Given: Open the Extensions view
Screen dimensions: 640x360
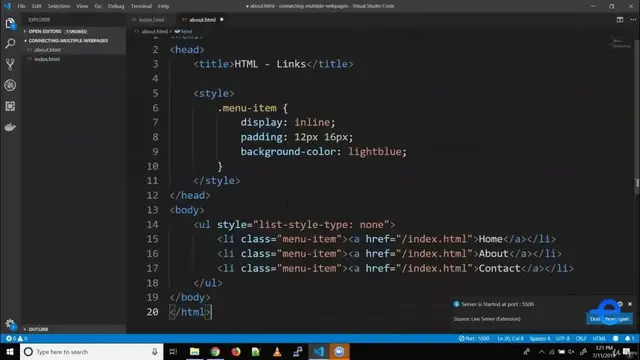Looking at the screenshot, I should pyautogui.click(x=10, y=106).
